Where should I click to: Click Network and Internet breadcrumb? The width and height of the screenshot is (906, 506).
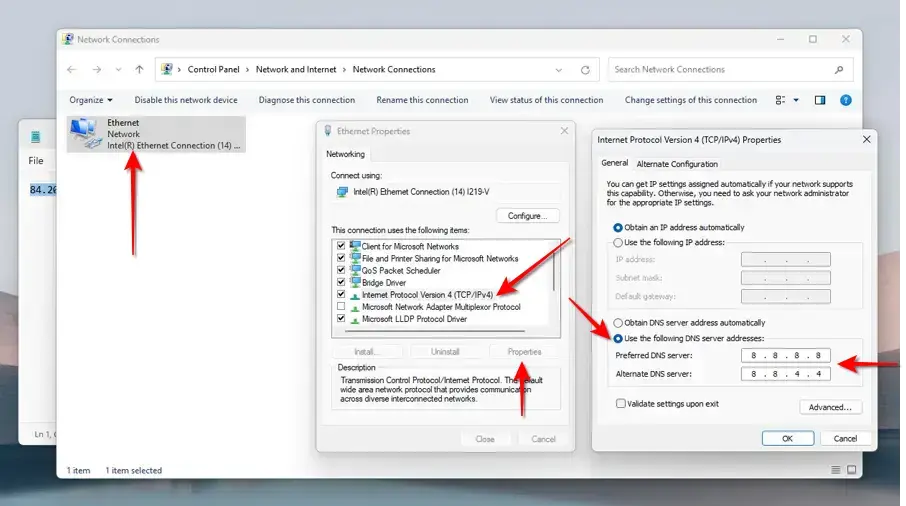296,69
